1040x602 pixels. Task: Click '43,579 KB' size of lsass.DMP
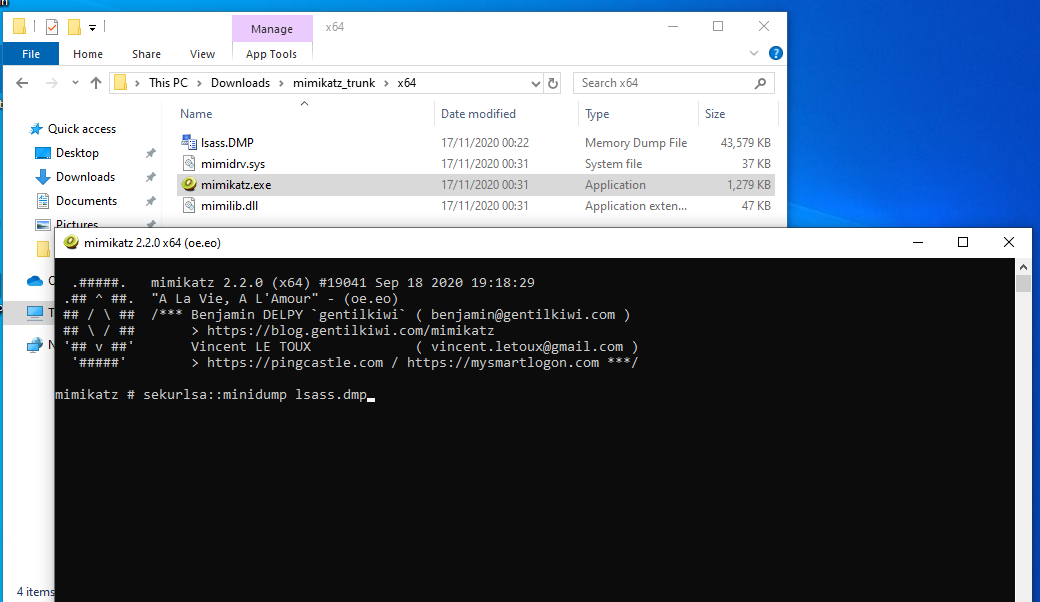click(x=746, y=143)
